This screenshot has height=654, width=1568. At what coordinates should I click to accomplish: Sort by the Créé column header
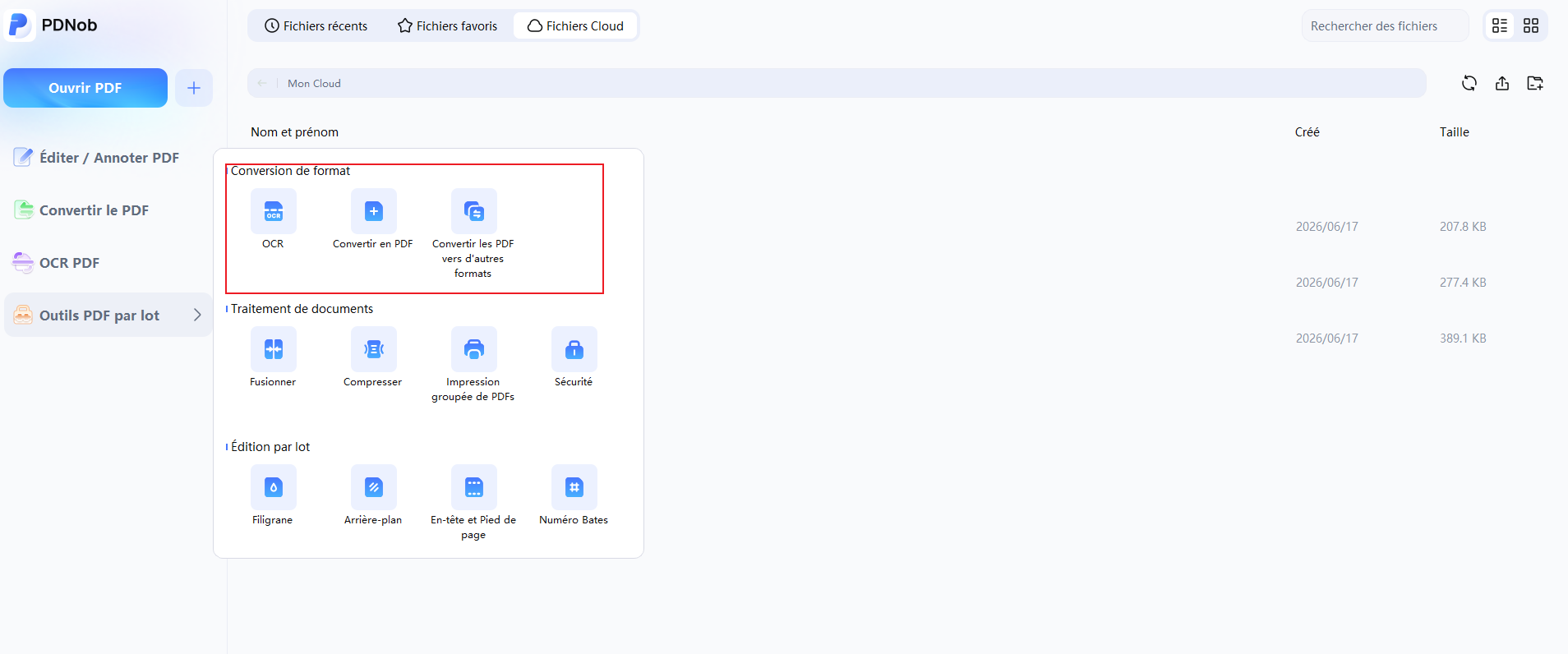click(x=1307, y=132)
